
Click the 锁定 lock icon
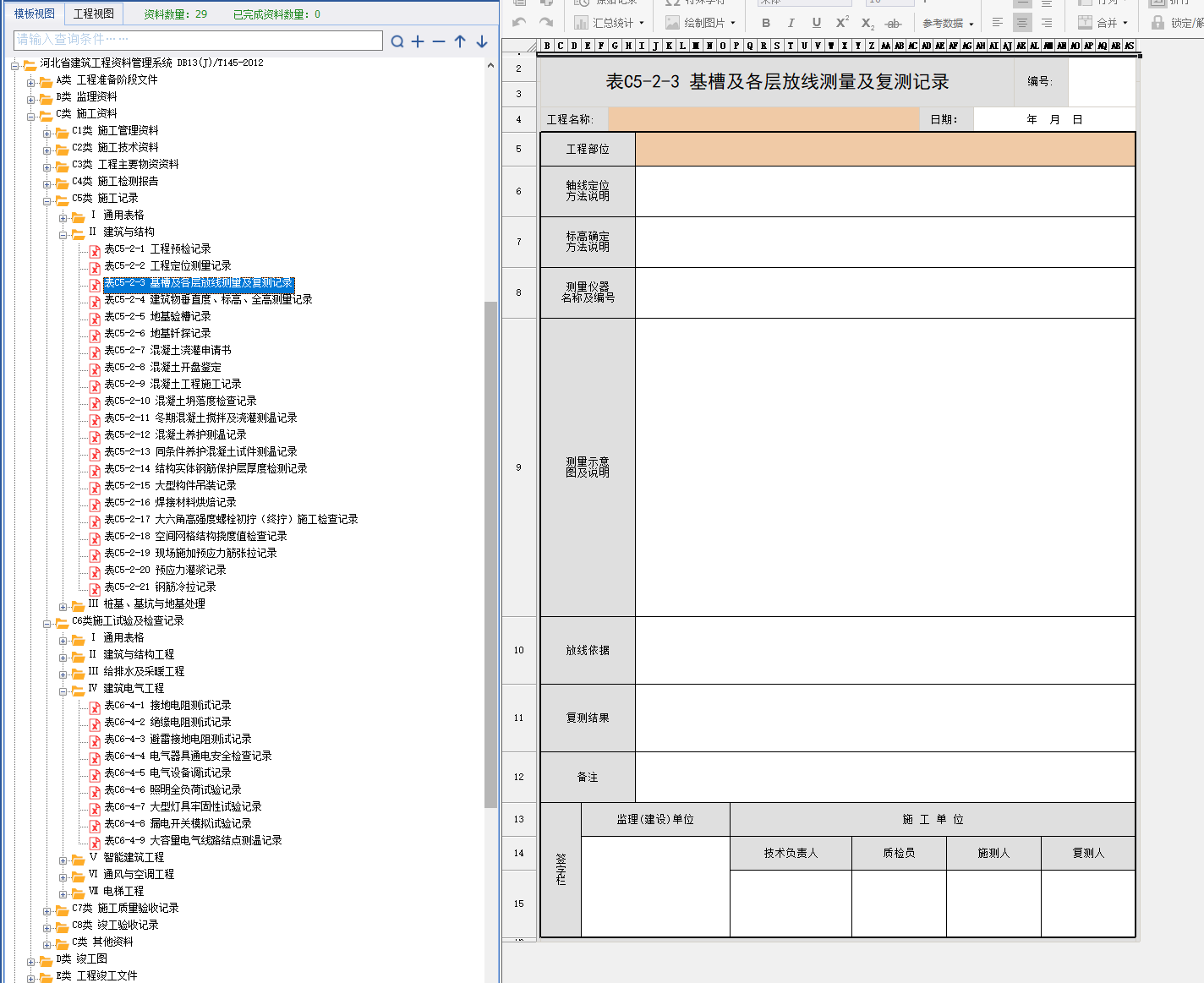(1157, 23)
